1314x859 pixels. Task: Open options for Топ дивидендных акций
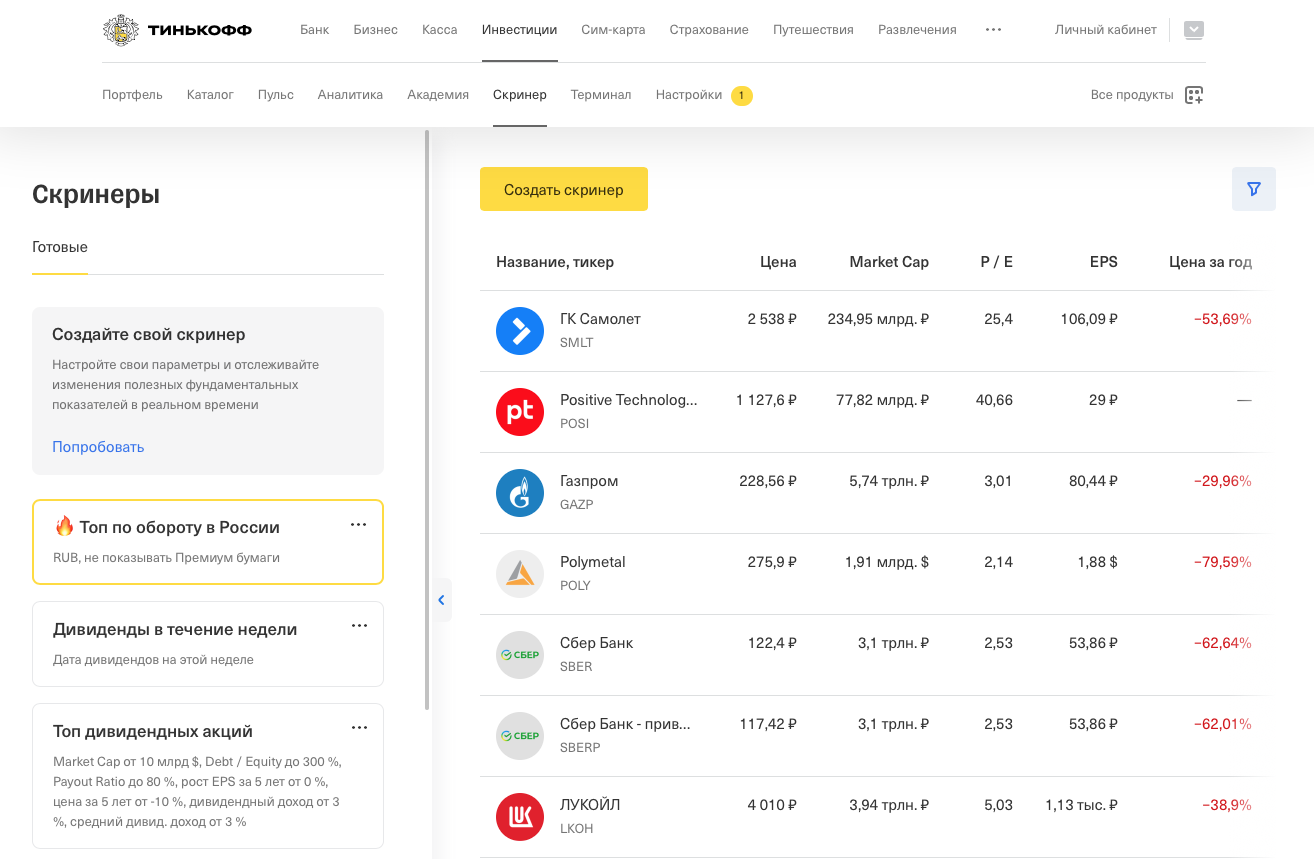[359, 728]
